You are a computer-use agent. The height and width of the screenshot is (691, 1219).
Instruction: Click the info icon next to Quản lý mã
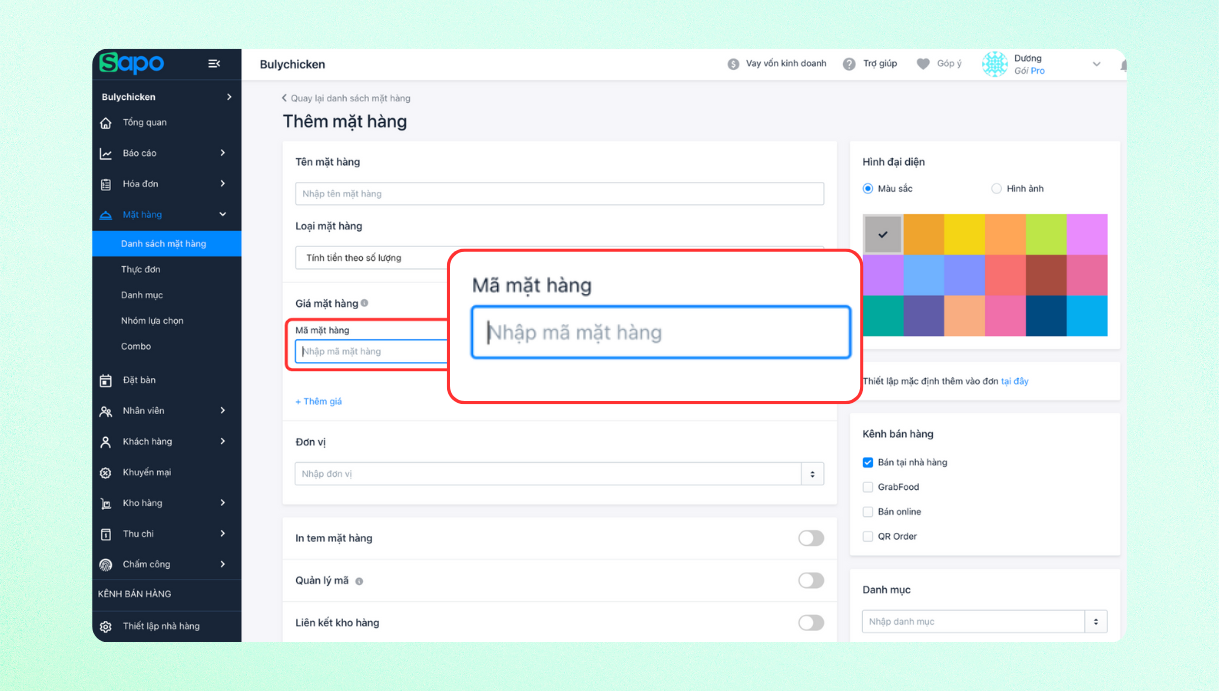[x=359, y=581]
